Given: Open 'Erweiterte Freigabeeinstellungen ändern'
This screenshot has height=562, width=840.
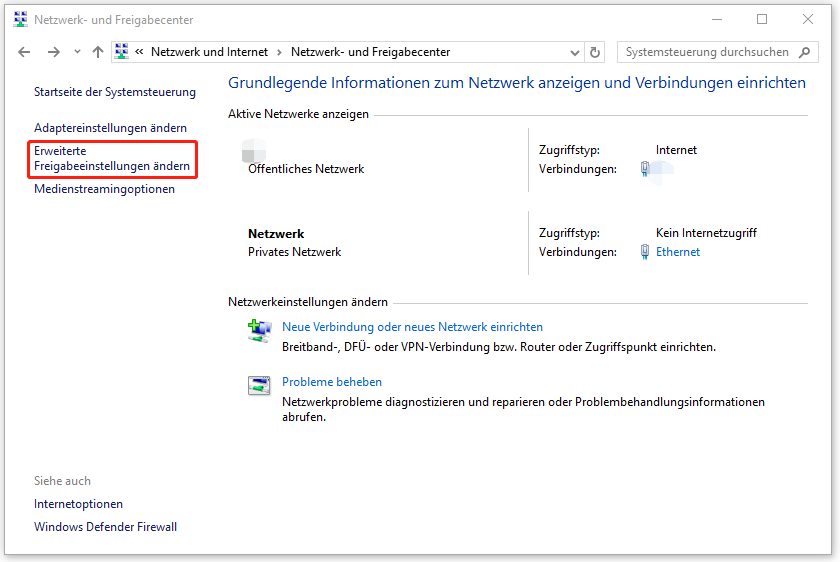Looking at the screenshot, I should [x=112, y=159].
